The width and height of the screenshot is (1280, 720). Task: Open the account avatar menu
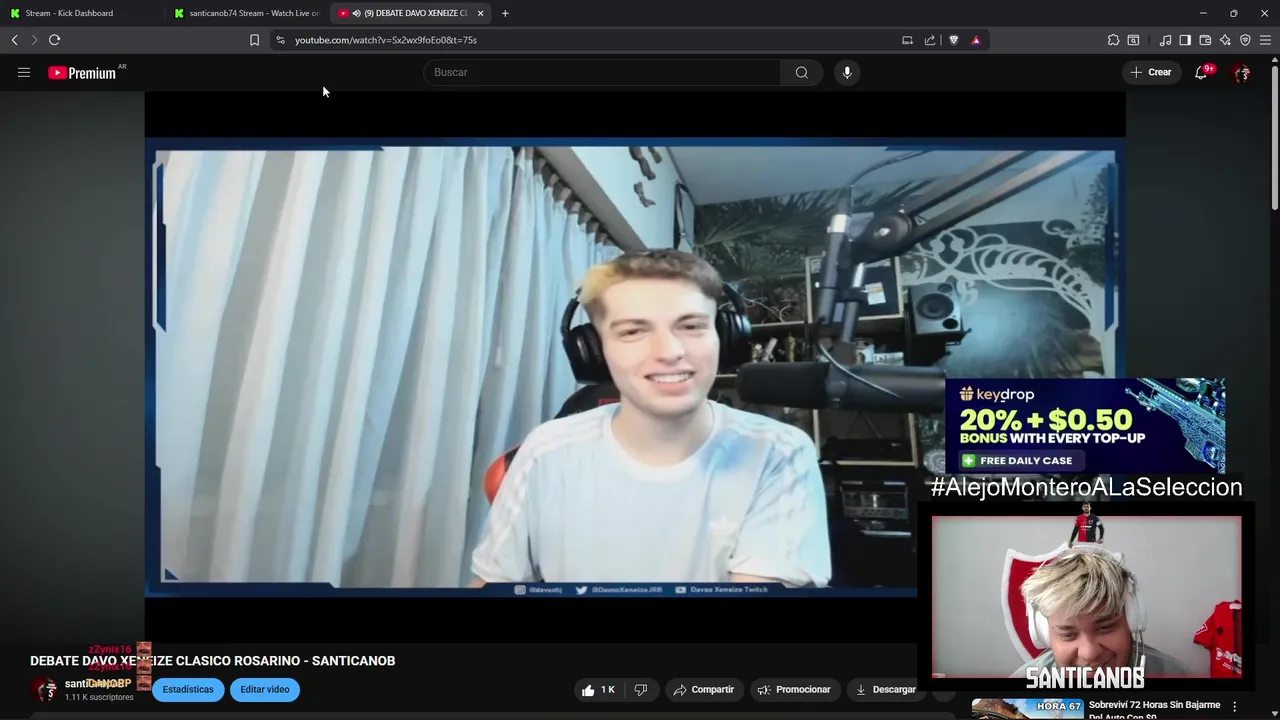click(1242, 72)
